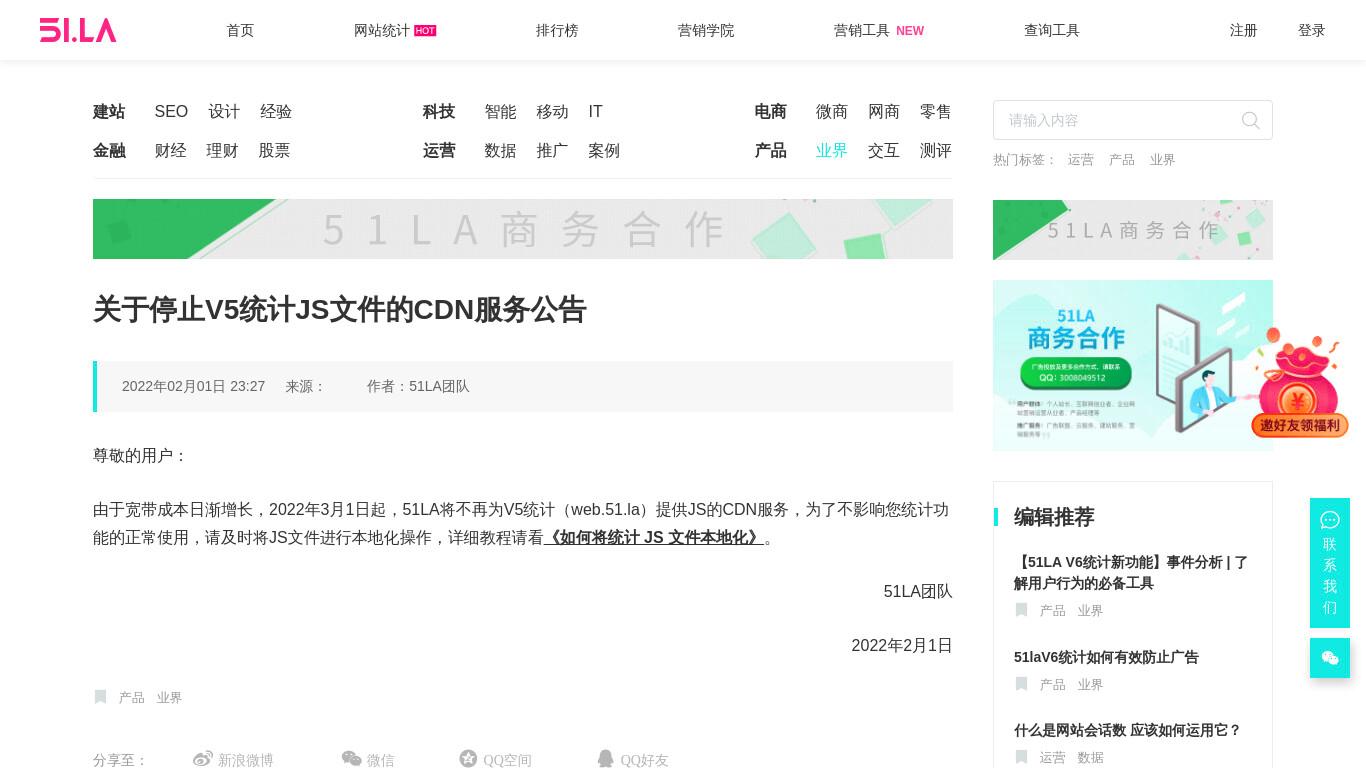Click the search magnifier icon
The height and width of the screenshot is (768, 1366).
coord(1250,120)
